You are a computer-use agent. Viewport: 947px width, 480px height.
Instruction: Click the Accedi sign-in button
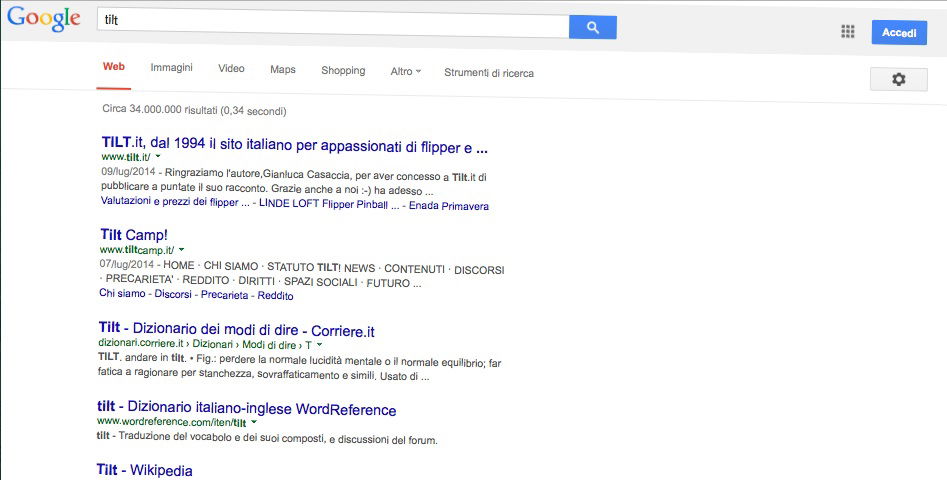click(x=899, y=33)
